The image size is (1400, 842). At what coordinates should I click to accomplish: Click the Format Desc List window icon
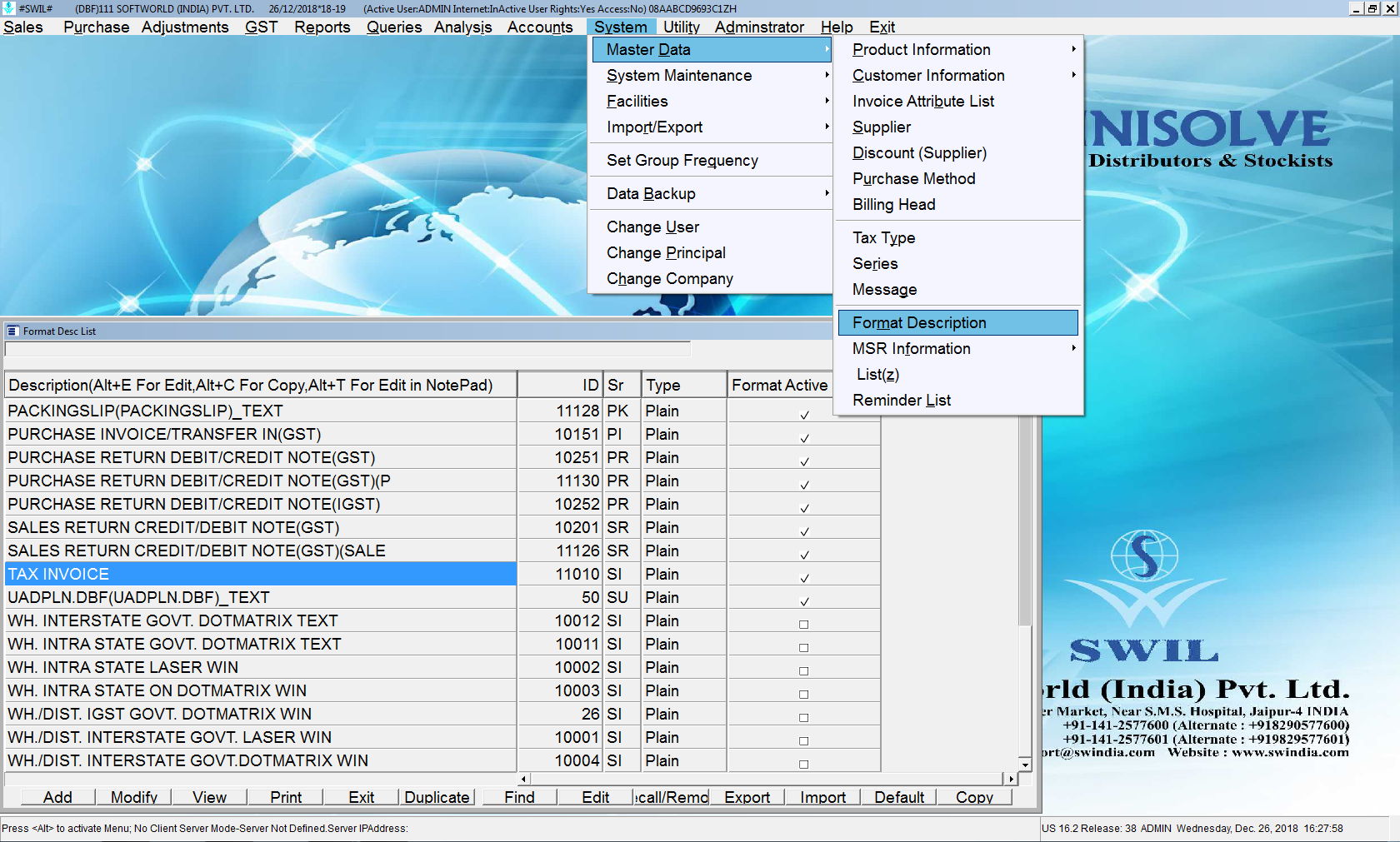(x=12, y=331)
